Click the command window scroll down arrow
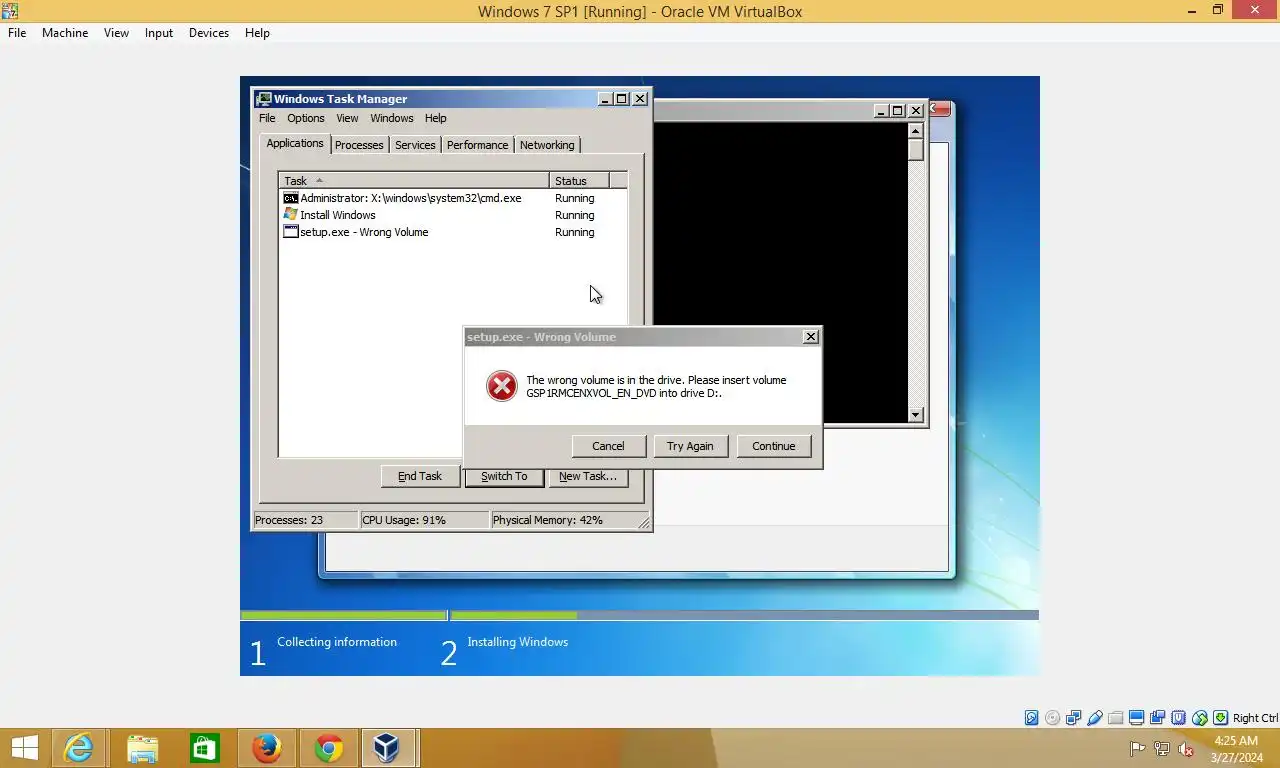The width and height of the screenshot is (1280, 768). pyautogui.click(x=915, y=415)
